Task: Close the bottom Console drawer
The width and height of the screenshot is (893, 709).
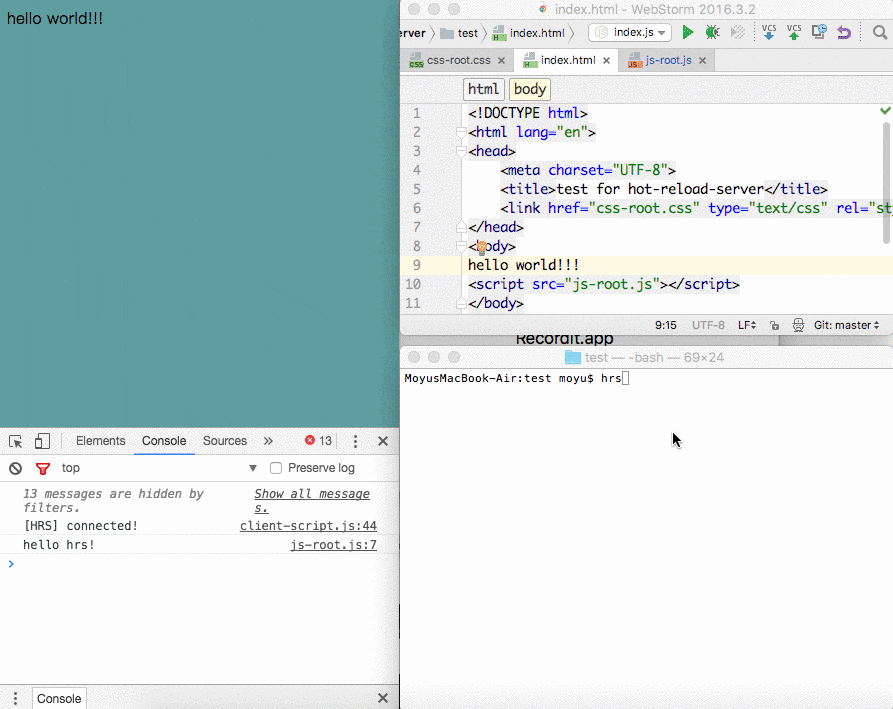Action: click(x=383, y=698)
